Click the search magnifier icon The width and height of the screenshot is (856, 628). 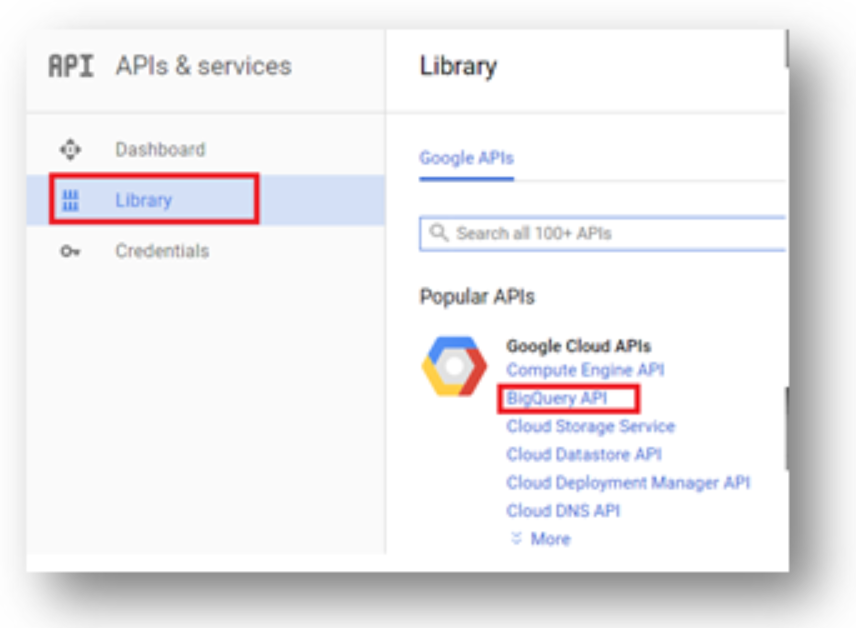click(x=439, y=233)
